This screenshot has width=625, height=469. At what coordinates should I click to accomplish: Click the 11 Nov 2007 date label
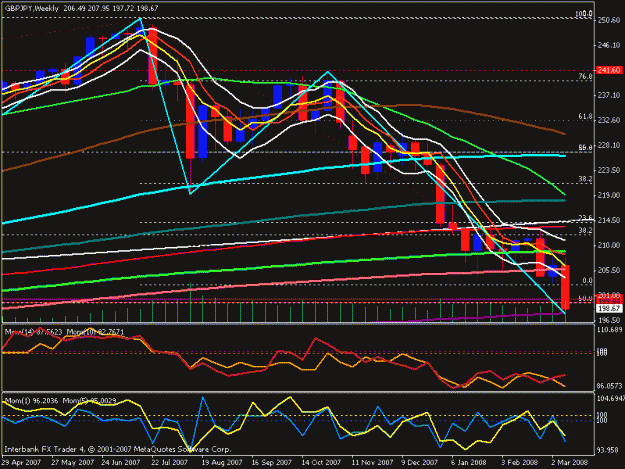[x=372, y=463]
